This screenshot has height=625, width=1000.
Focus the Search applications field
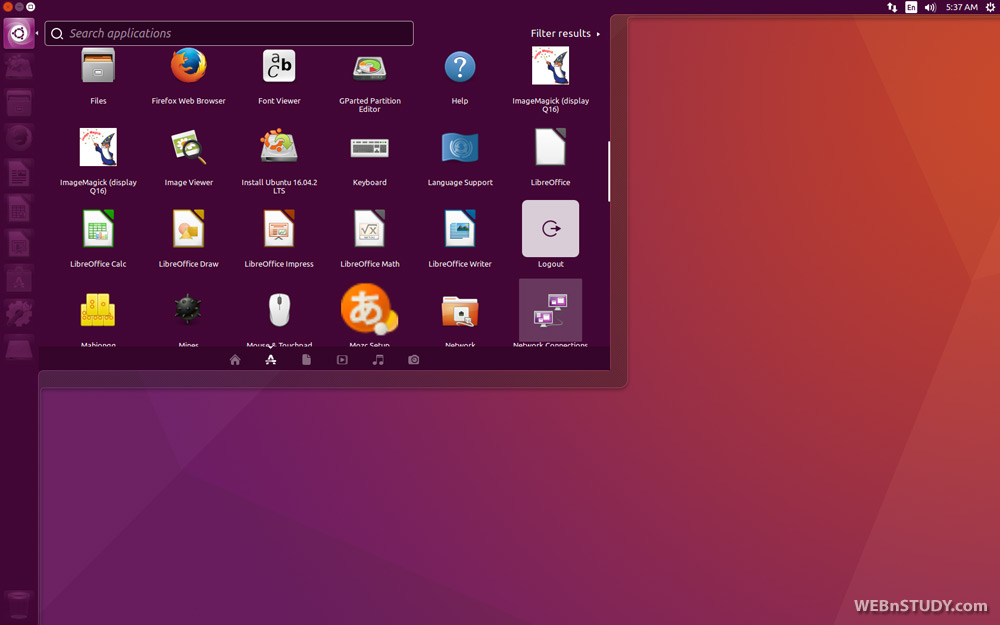[x=229, y=33]
